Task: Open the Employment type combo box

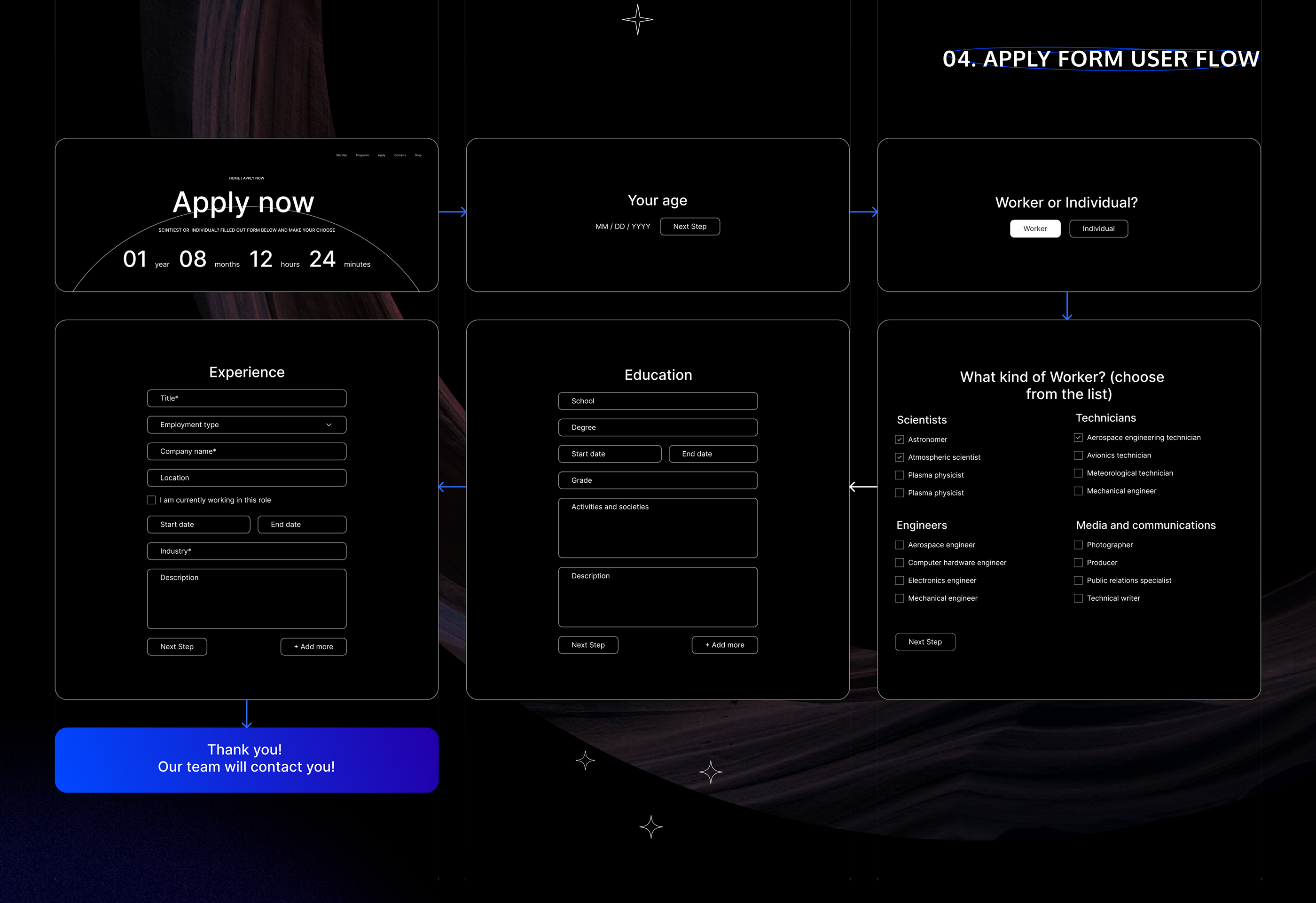Action: pyautogui.click(x=246, y=425)
